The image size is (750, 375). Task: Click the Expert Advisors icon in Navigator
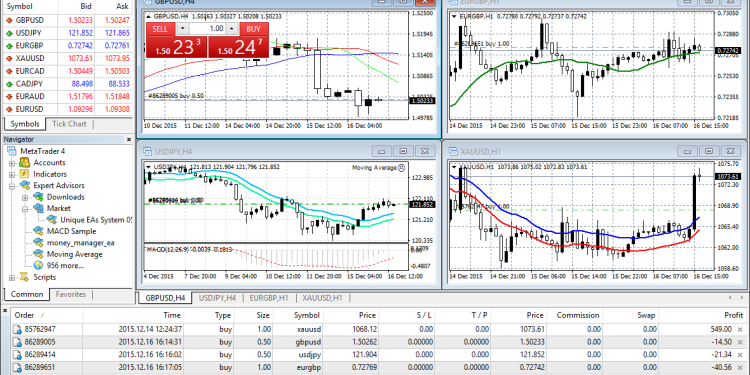click(25, 186)
